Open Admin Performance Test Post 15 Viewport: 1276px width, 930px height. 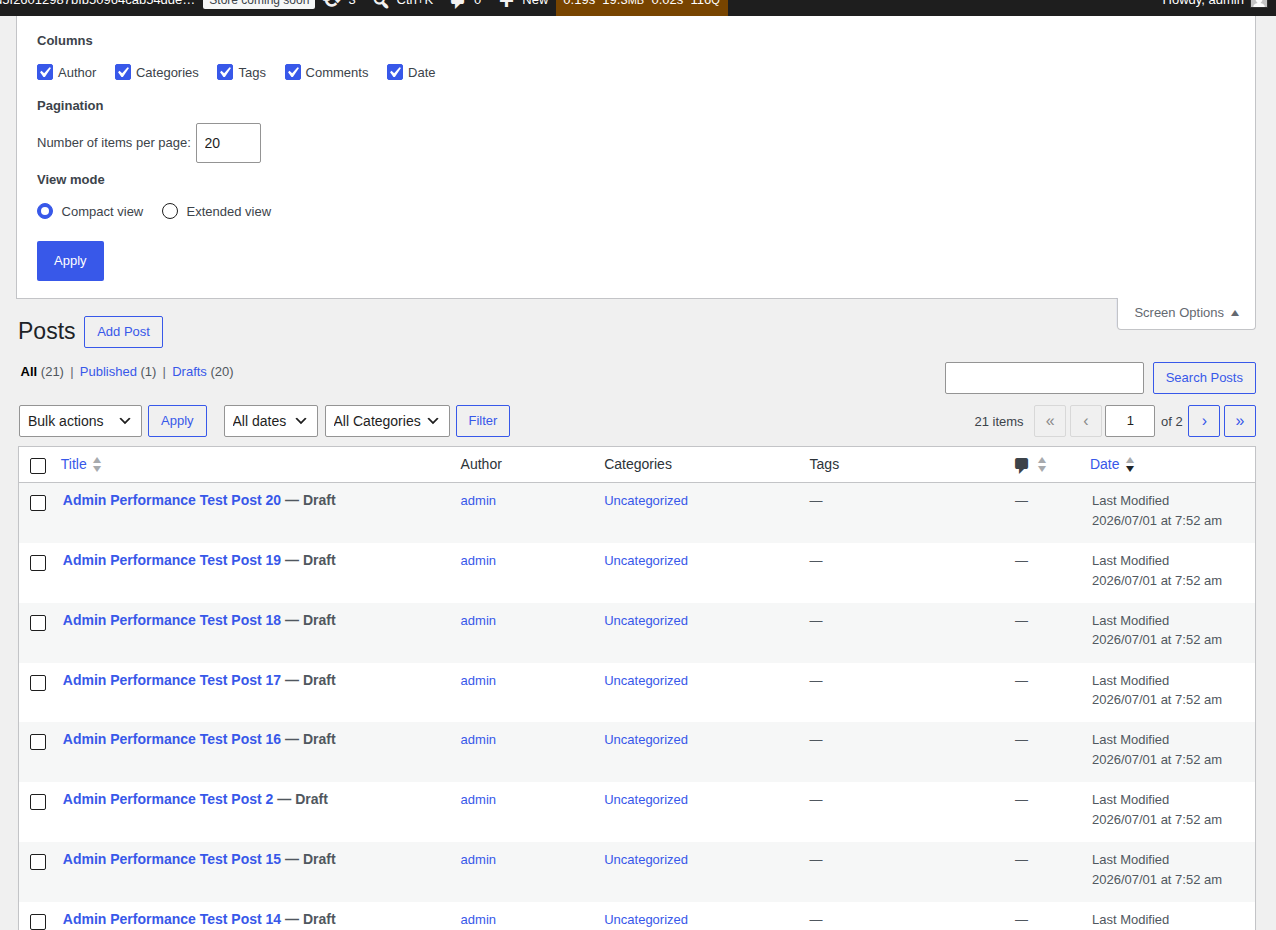(x=172, y=859)
